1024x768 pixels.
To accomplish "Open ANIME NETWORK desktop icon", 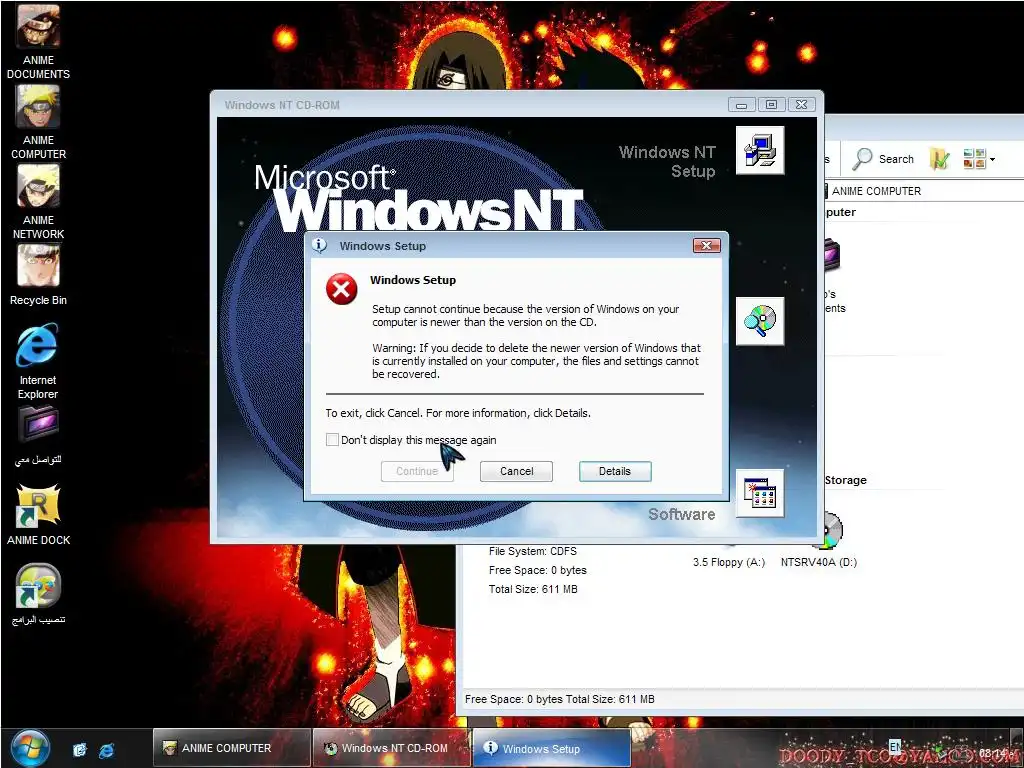I will pos(38,202).
